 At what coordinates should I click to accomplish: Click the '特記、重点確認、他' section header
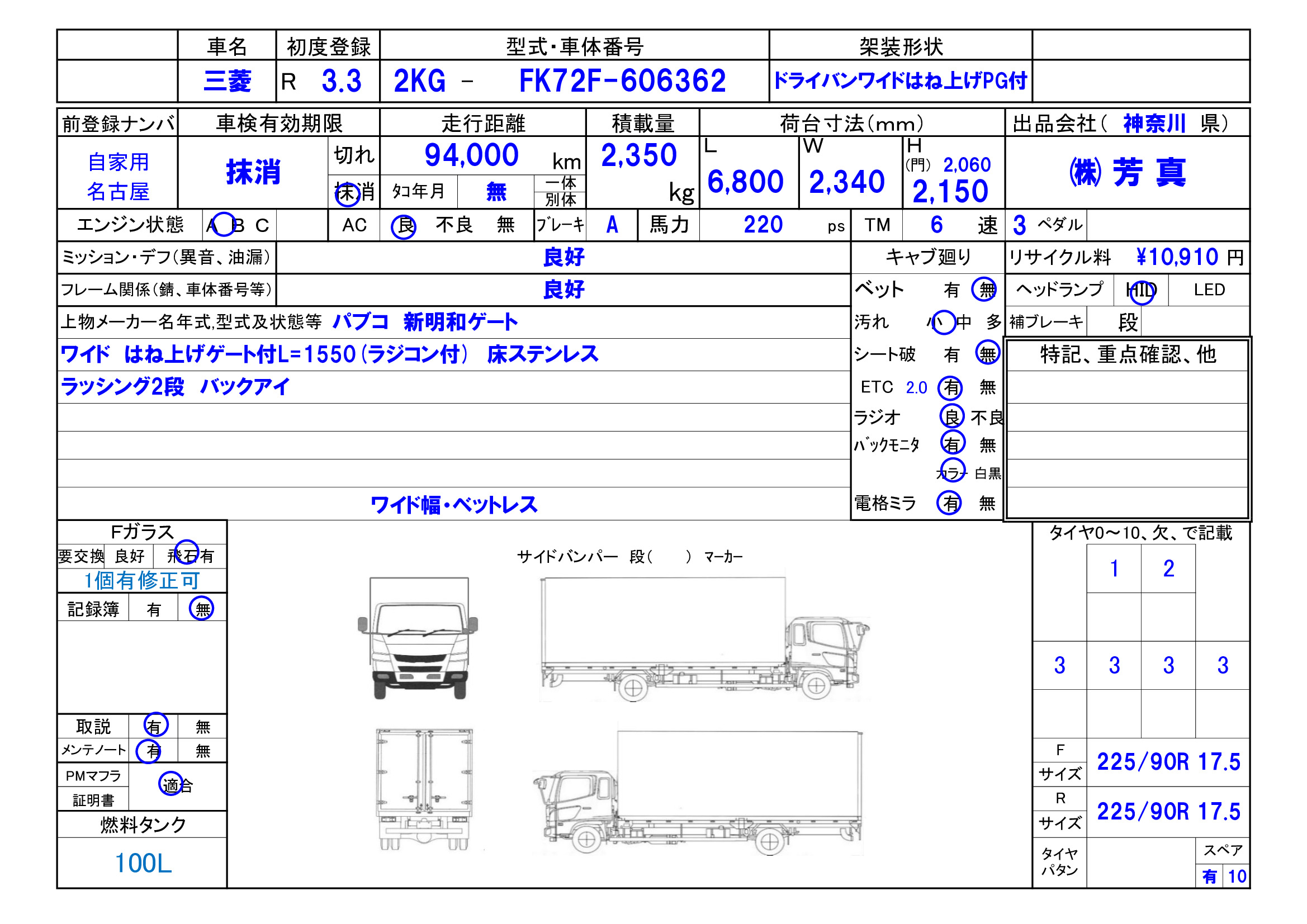1128,354
